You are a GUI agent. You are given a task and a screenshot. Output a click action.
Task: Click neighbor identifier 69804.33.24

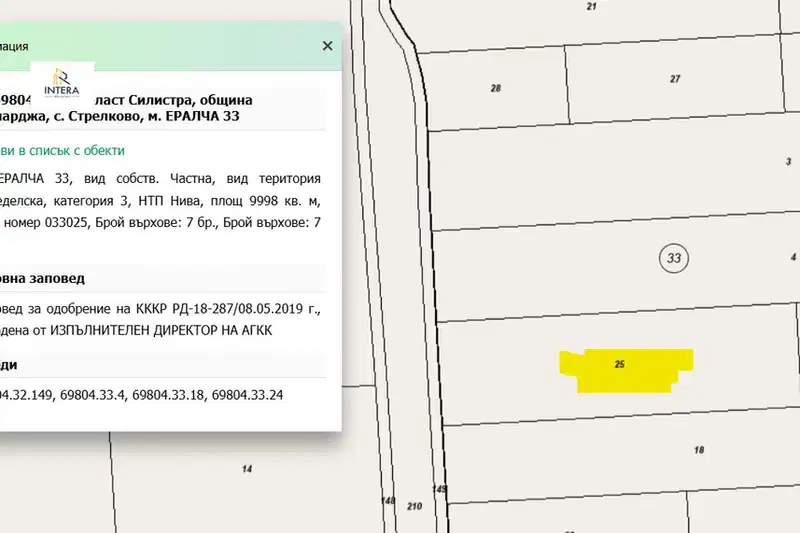(247, 395)
